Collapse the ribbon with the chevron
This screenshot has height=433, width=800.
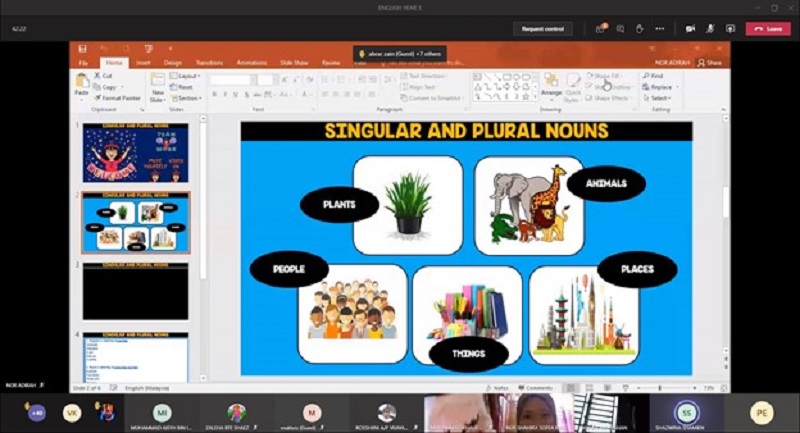point(723,110)
